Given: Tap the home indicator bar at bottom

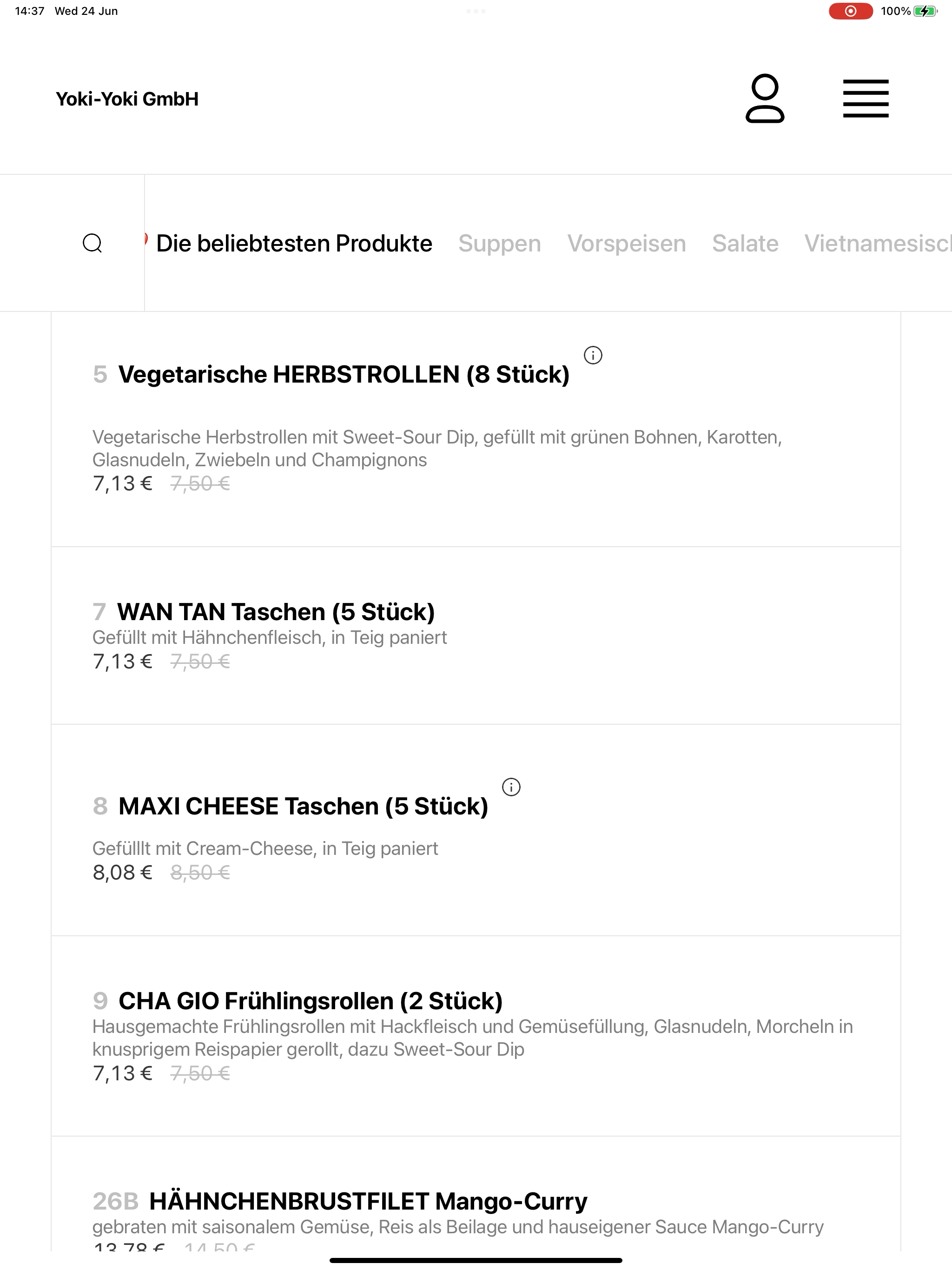Looking at the screenshot, I should [476, 1260].
